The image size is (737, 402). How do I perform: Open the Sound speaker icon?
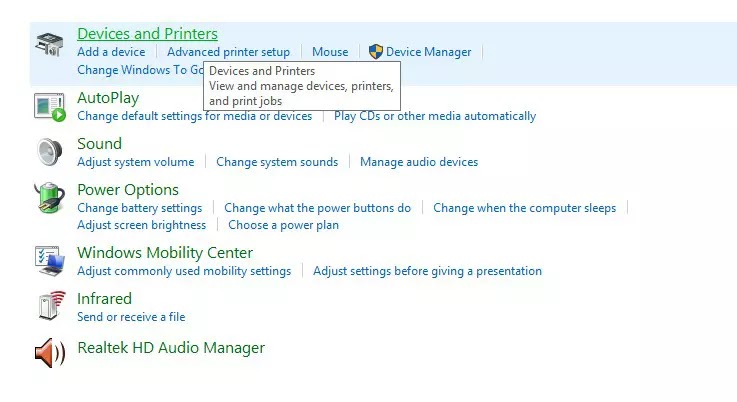tap(49, 152)
